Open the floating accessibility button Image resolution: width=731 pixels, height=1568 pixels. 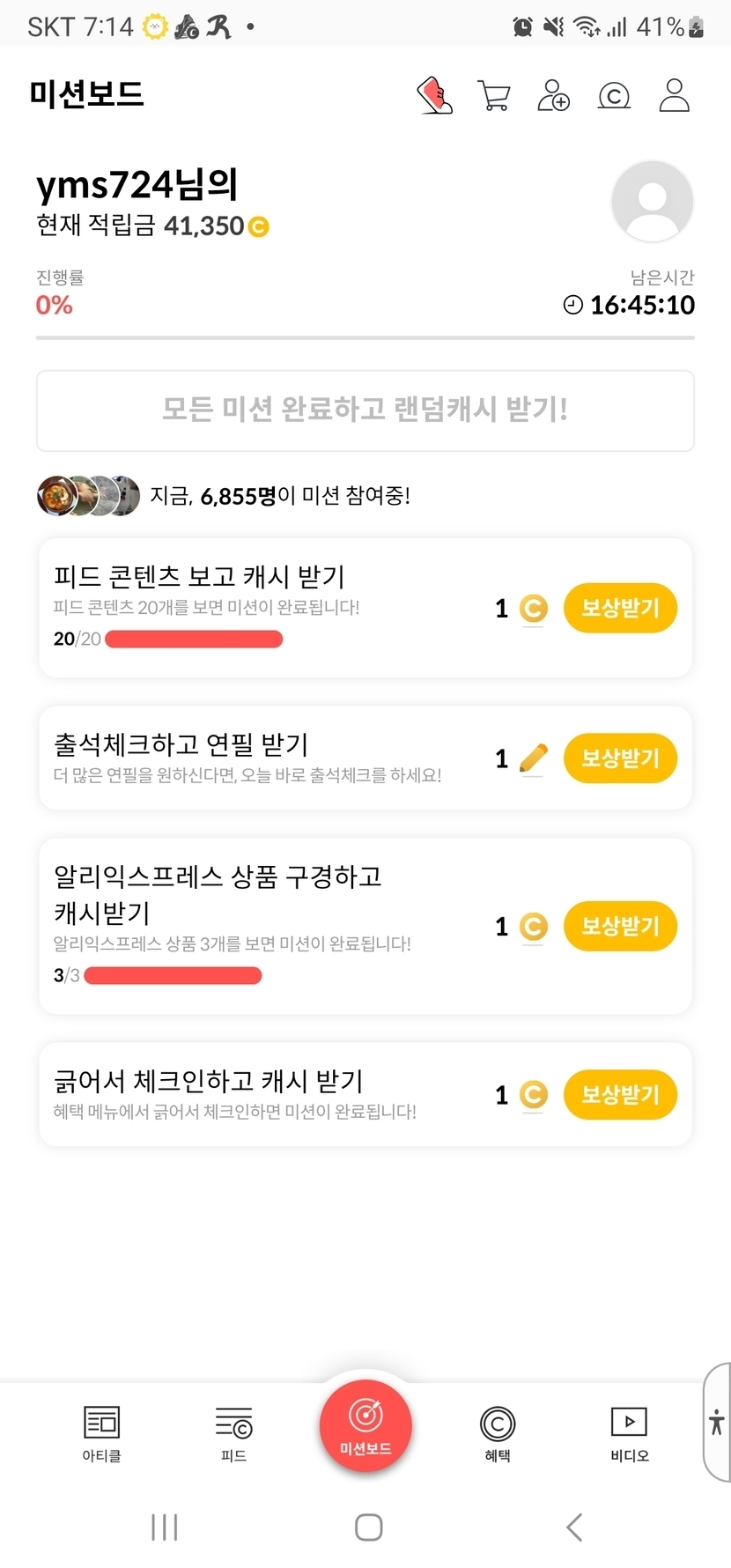tap(717, 1421)
